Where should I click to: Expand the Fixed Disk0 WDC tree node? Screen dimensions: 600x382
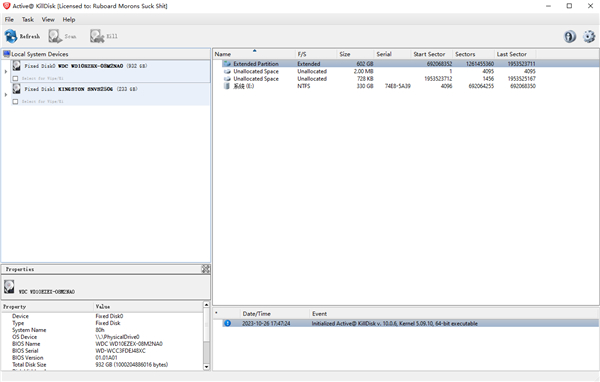click(x=6, y=72)
